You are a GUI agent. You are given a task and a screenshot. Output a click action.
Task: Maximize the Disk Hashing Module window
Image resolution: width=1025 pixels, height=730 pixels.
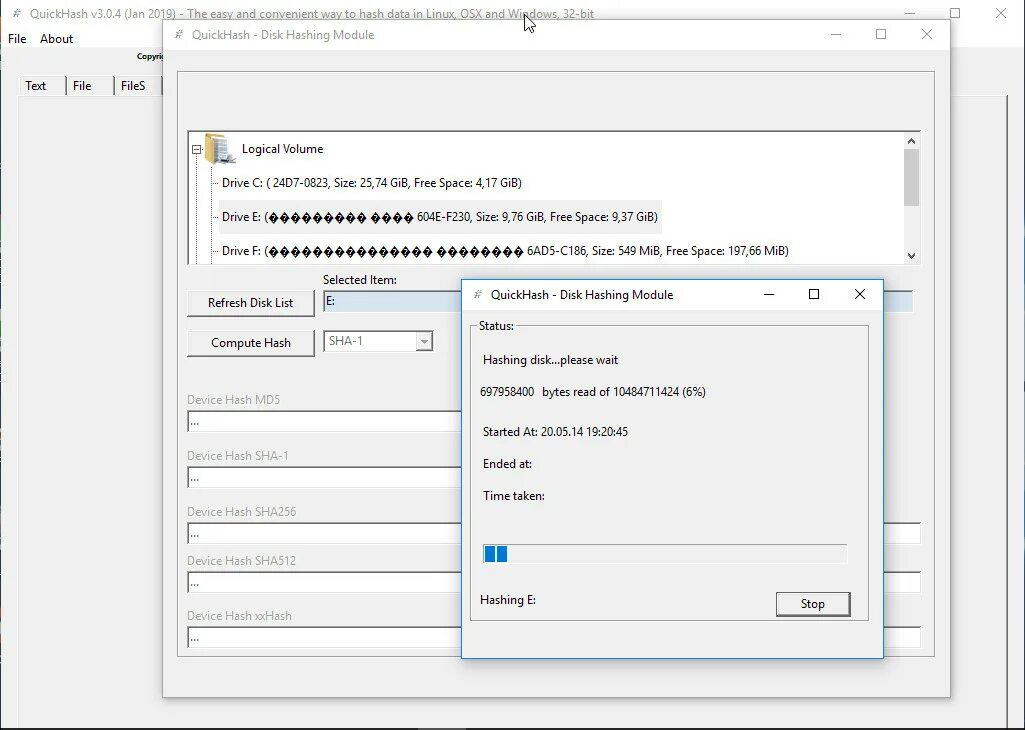[x=881, y=35]
